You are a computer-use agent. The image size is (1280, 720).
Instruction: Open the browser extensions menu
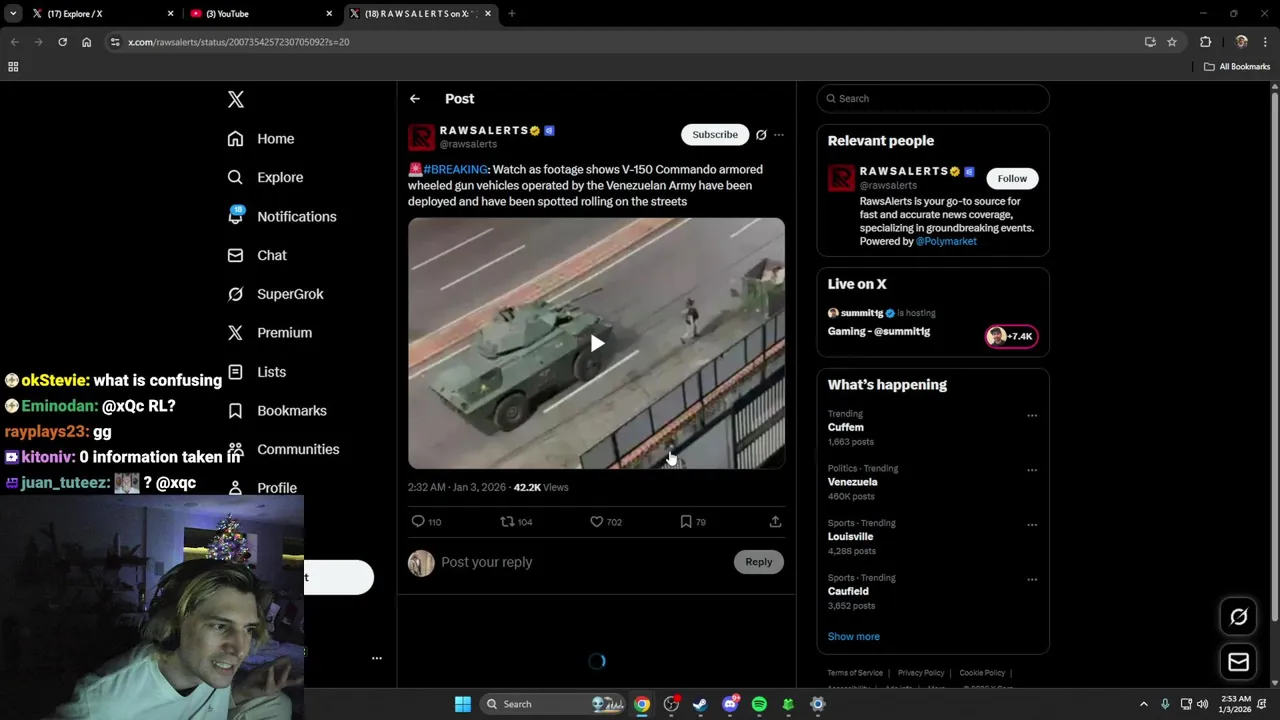coord(1206,42)
